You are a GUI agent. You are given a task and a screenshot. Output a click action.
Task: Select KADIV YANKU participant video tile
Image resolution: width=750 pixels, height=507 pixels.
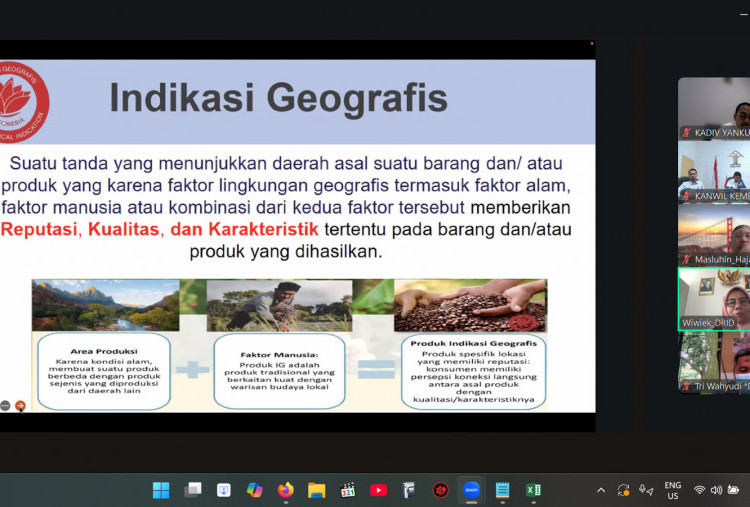[x=714, y=109]
